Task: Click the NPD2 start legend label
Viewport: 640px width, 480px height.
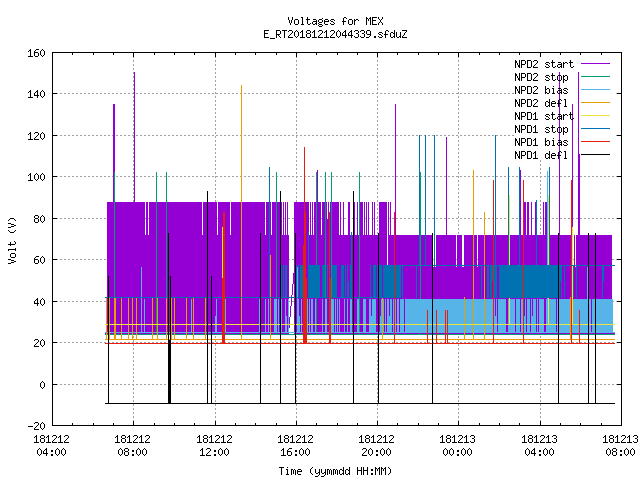Action: coord(544,64)
